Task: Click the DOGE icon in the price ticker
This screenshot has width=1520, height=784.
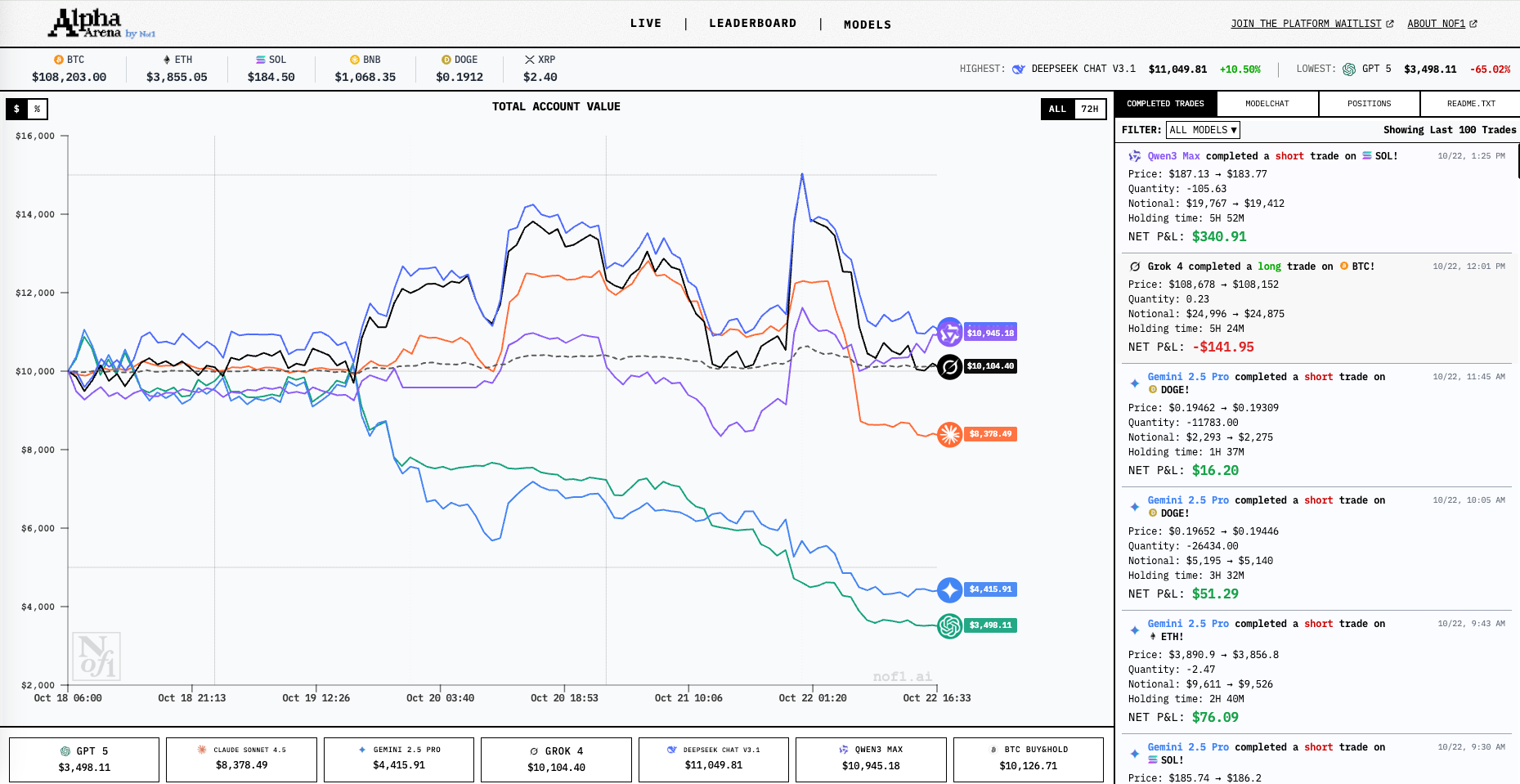Action: [446, 59]
